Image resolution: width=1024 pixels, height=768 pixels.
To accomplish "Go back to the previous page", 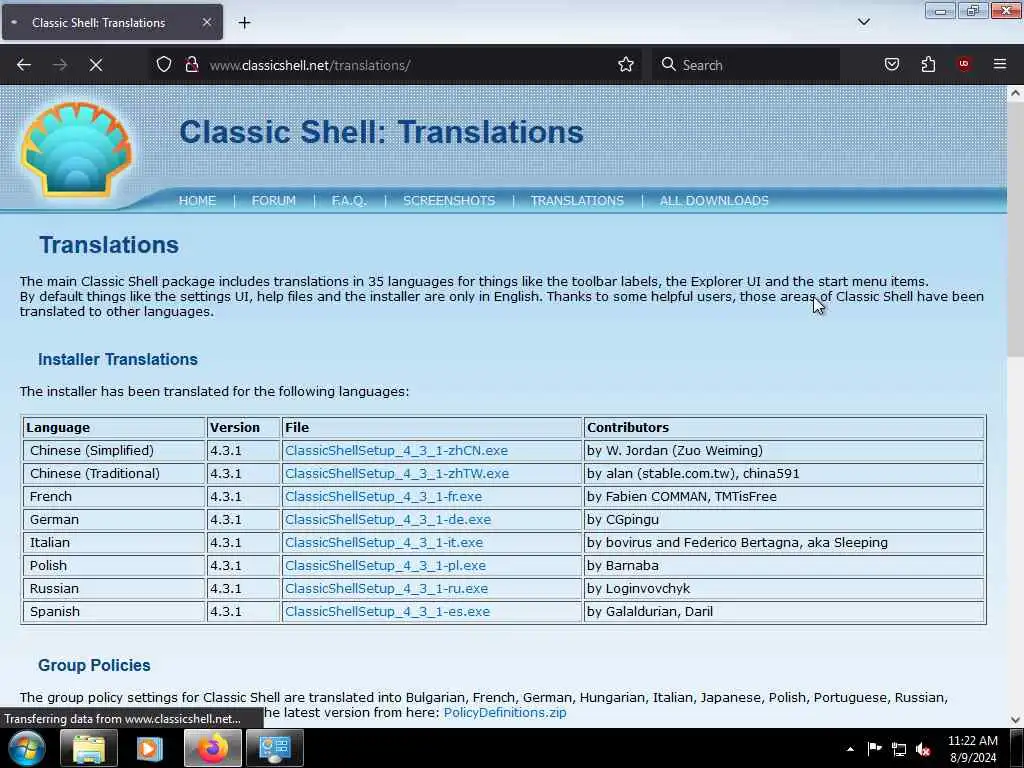I will 24,65.
